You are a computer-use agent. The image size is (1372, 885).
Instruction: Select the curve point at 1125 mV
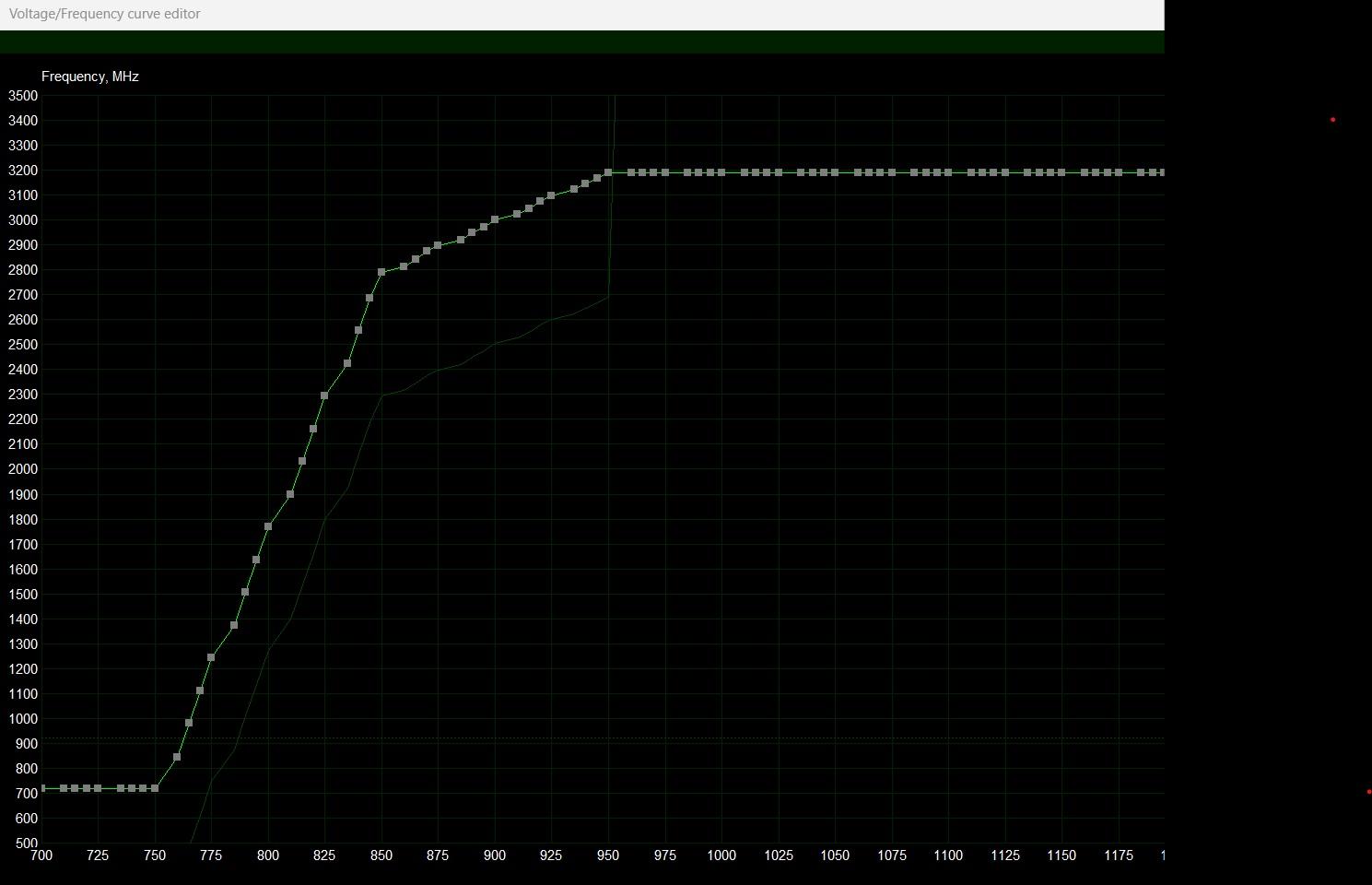tap(1005, 173)
